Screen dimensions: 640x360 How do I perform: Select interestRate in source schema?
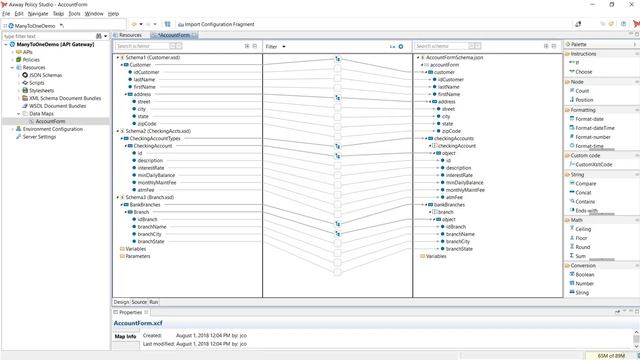click(x=151, y=168)
